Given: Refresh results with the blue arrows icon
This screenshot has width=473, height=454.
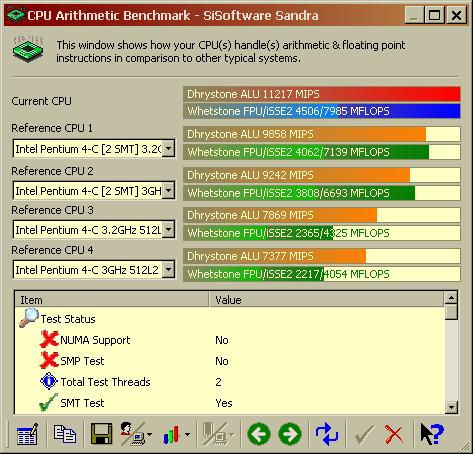Looking at the screenshot, I should pyautogui.click(x=327, y=434).
